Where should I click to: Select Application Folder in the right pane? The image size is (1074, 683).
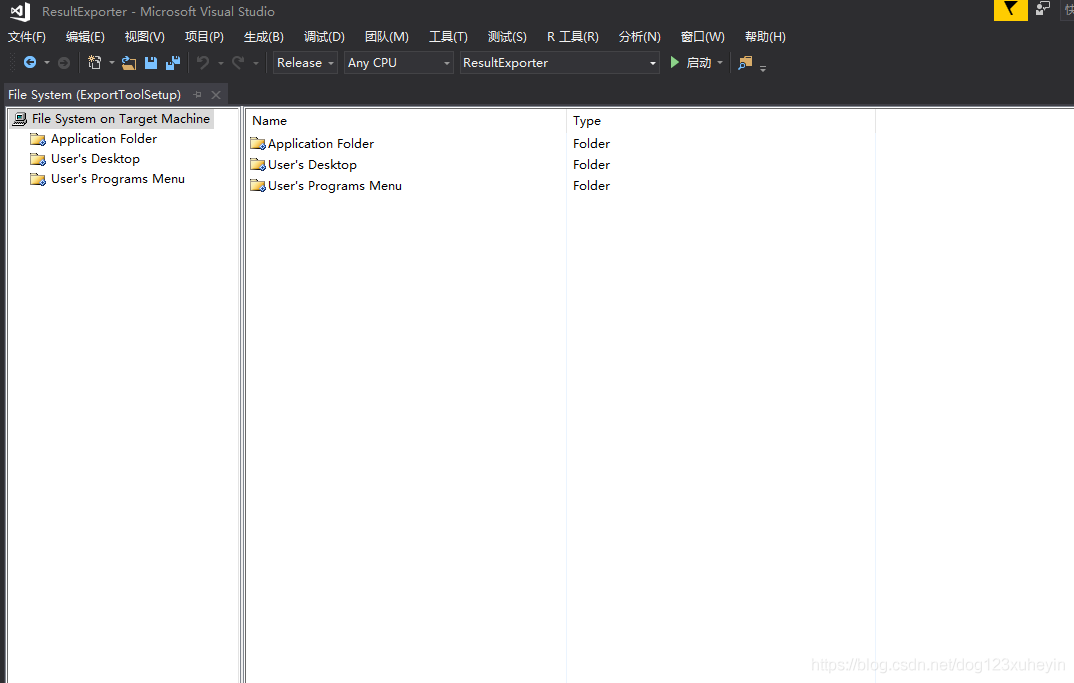pos(320,143)
